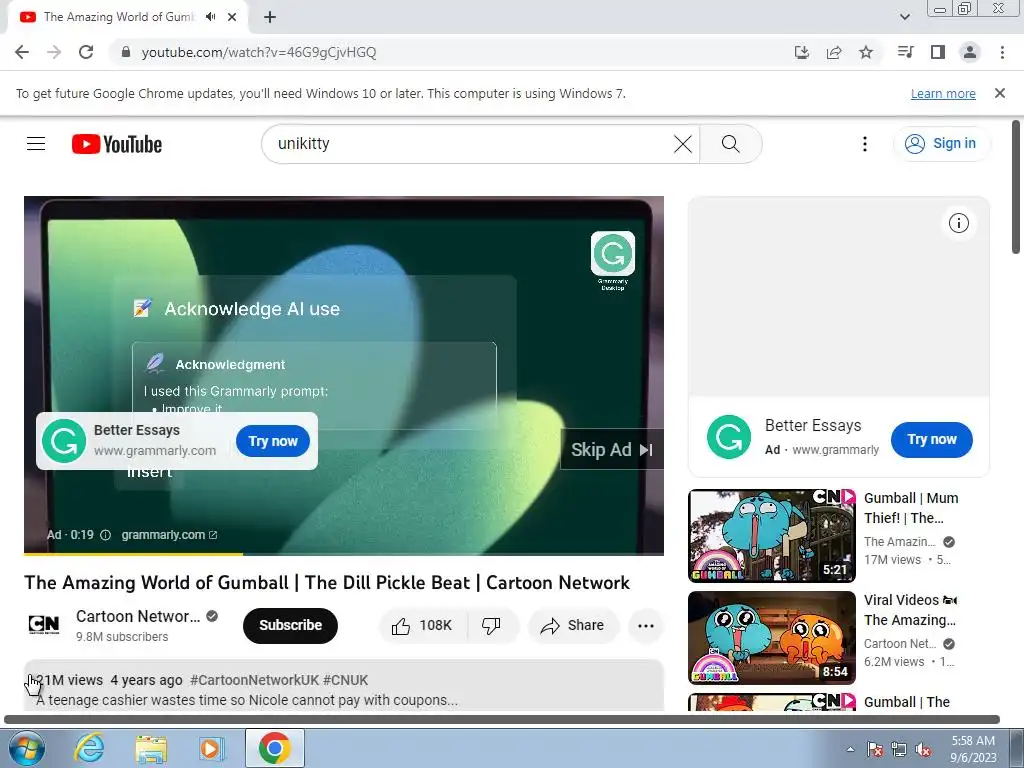This screenshot has width=1024, height=768.
Task: Bookmark this page with the star icon
Action: (x=866, y=52)
